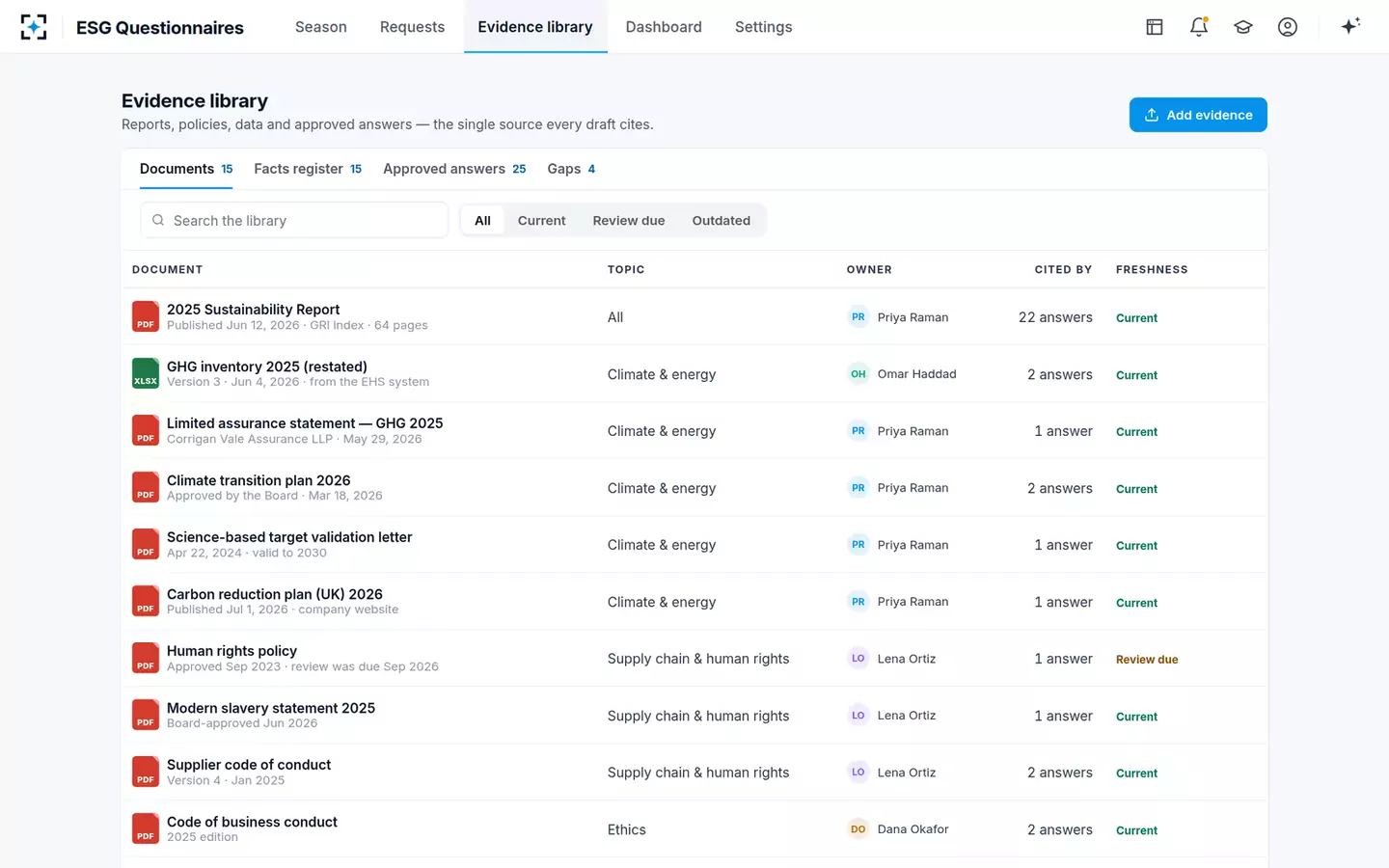Click the XLSX icon for GHG inventory 2025
1389x868 pixels.
146,373
